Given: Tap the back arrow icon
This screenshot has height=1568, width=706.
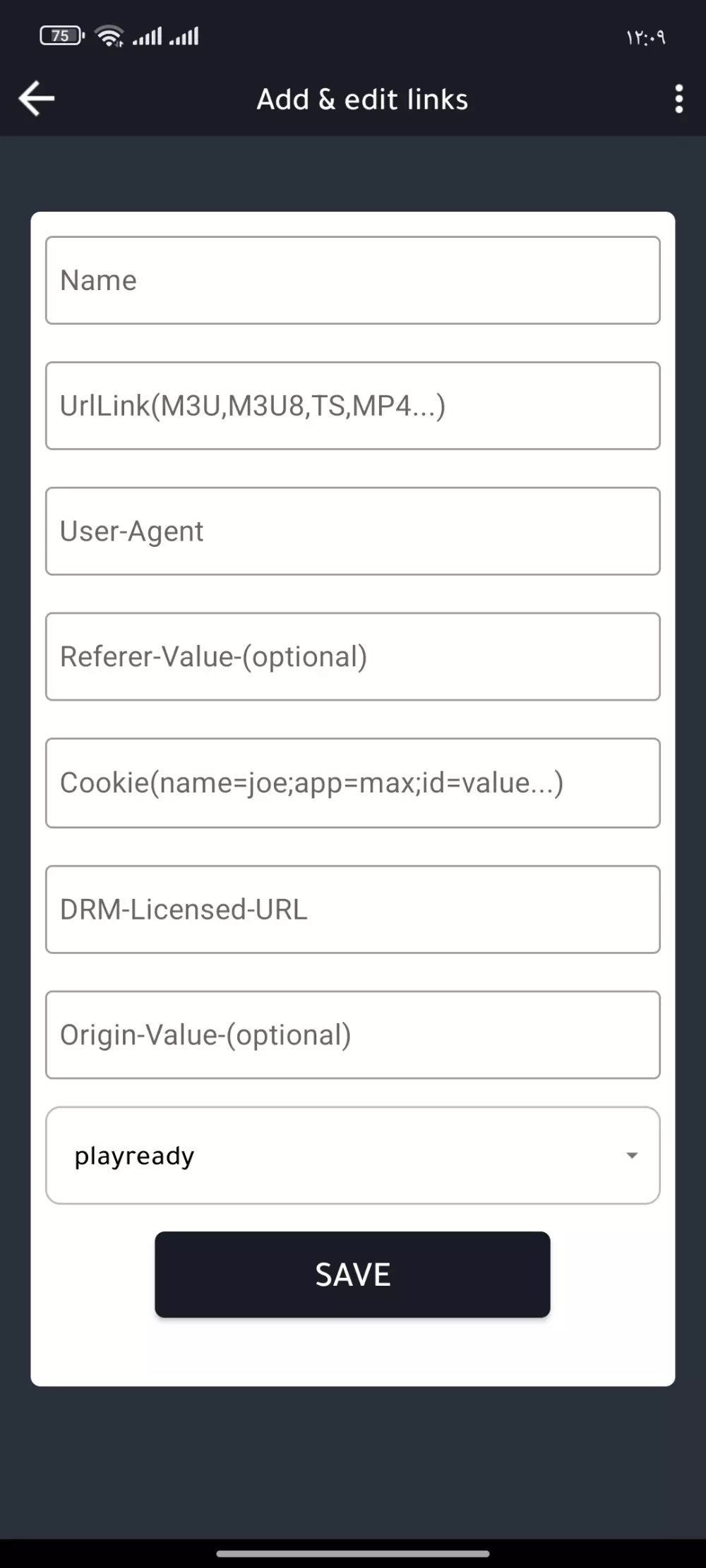Looking at the screenshot, I should click(37, 98).
